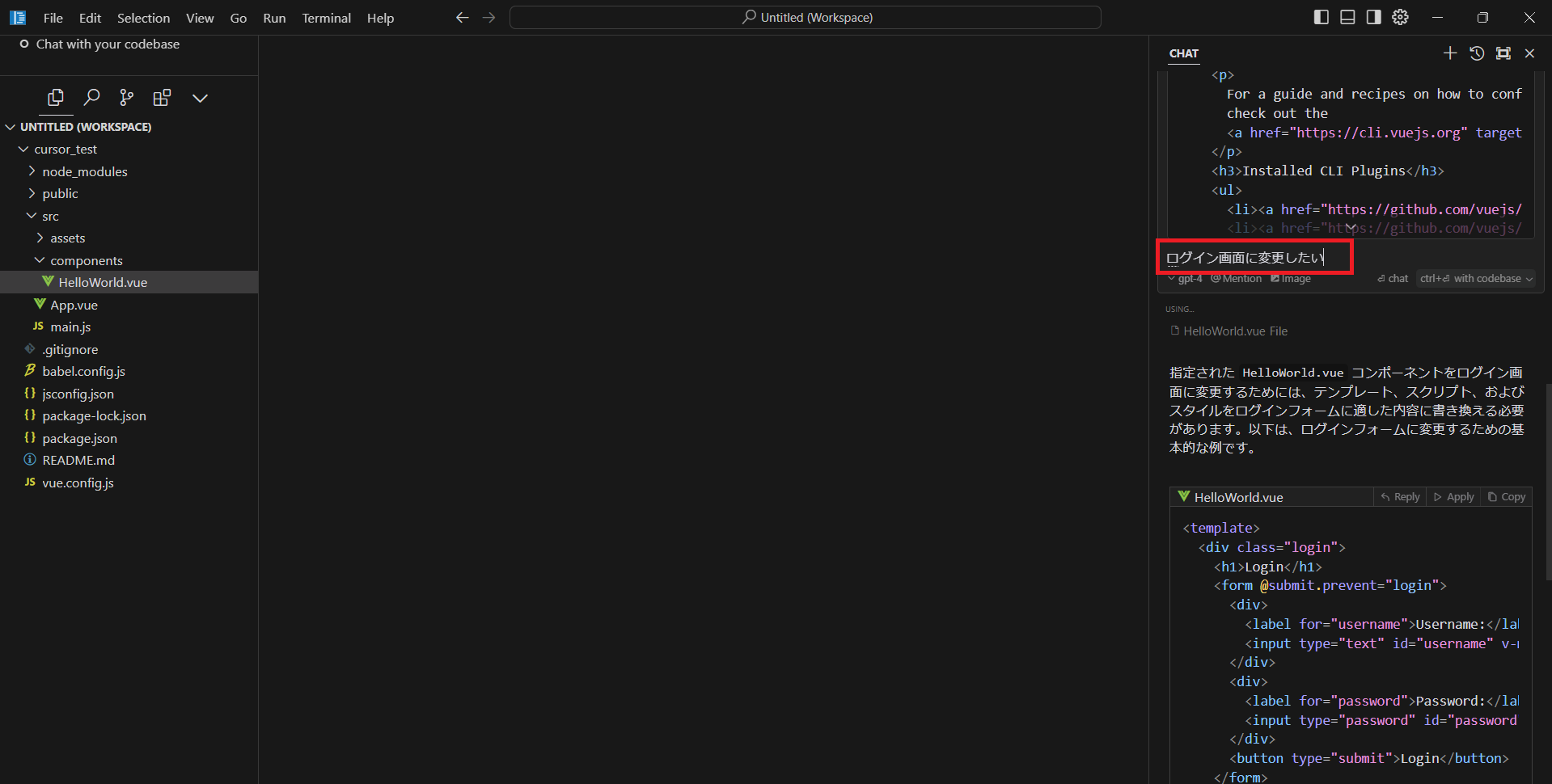Open chat in editor icon
This screenshot has height=784, width=1552.
1503,53
